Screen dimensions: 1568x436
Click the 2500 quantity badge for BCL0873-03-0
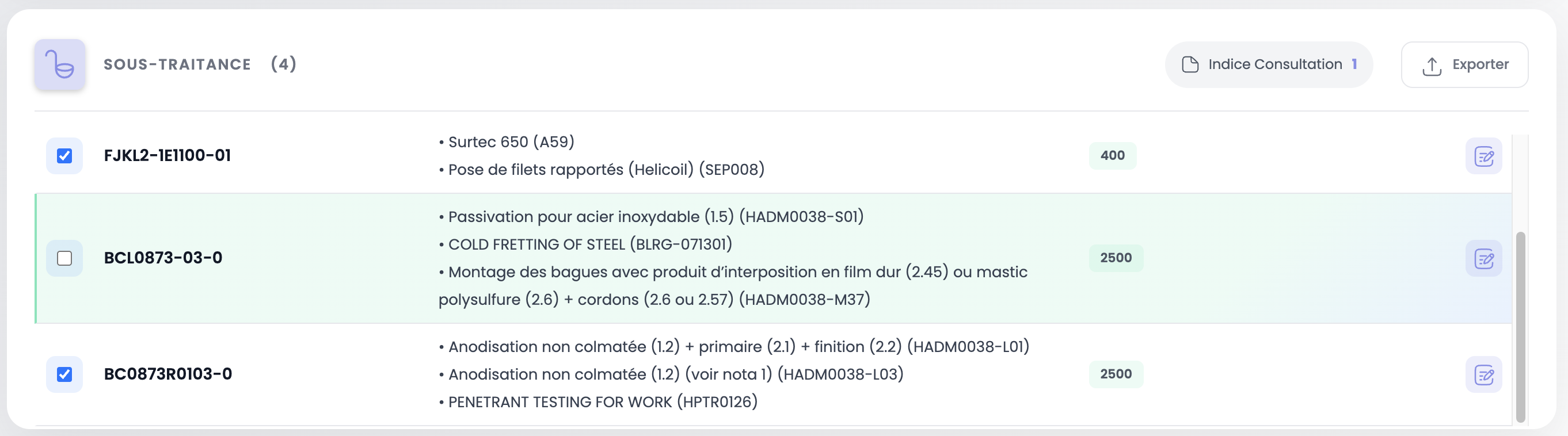[1115, 258]
